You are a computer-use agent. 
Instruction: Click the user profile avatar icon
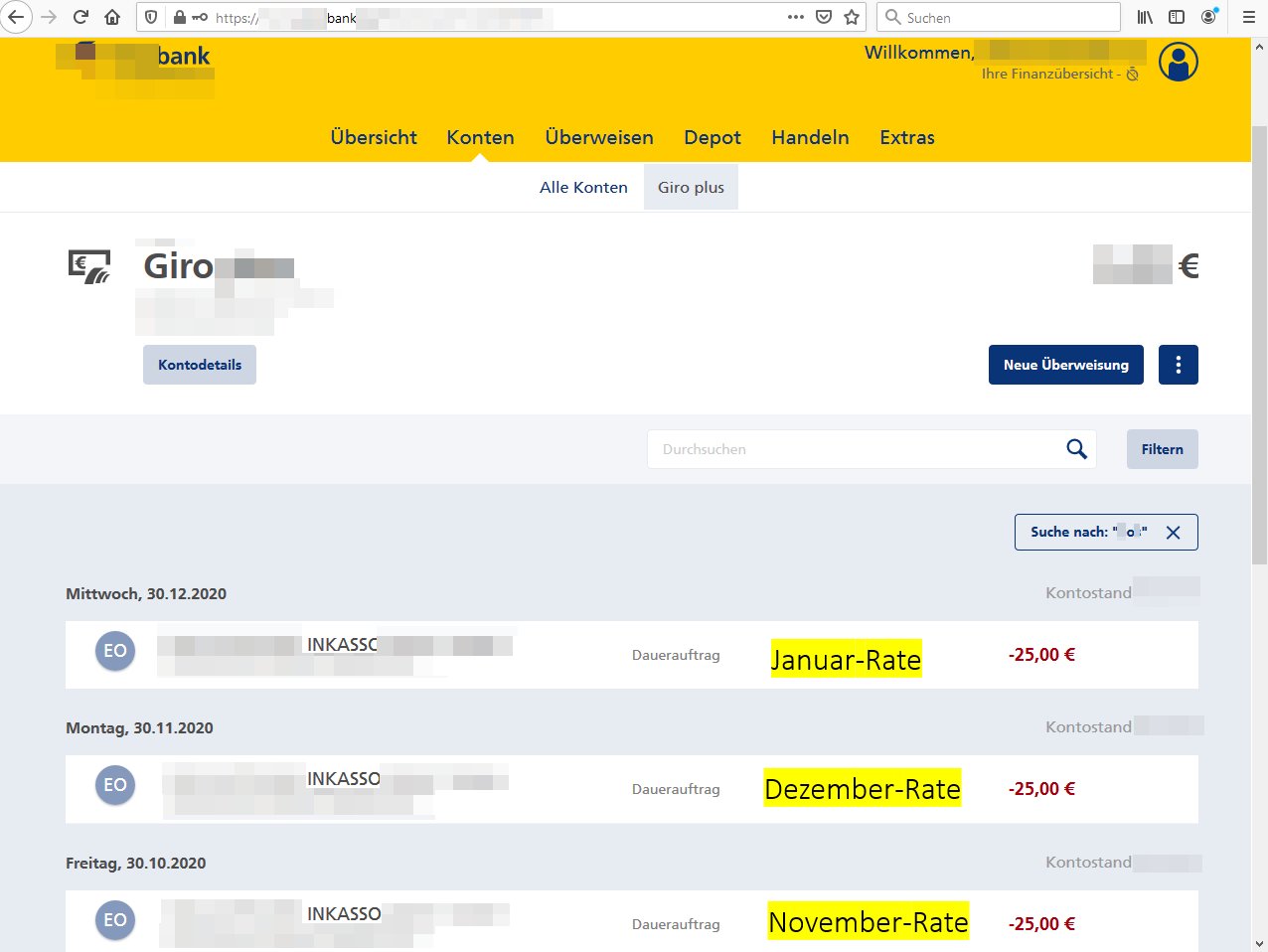point(1178,63)
